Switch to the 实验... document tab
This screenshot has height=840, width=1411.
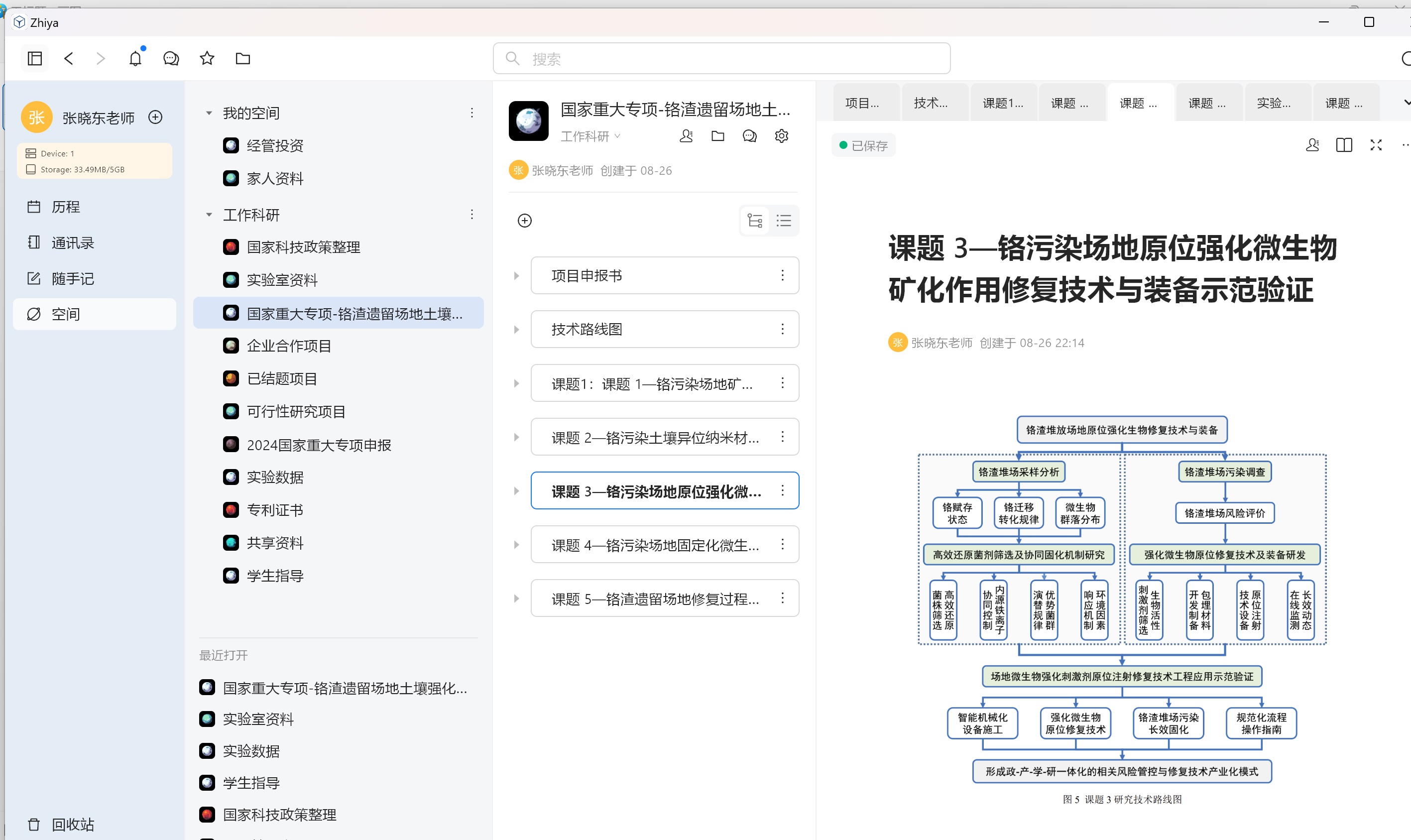(x=1274, y=103)
